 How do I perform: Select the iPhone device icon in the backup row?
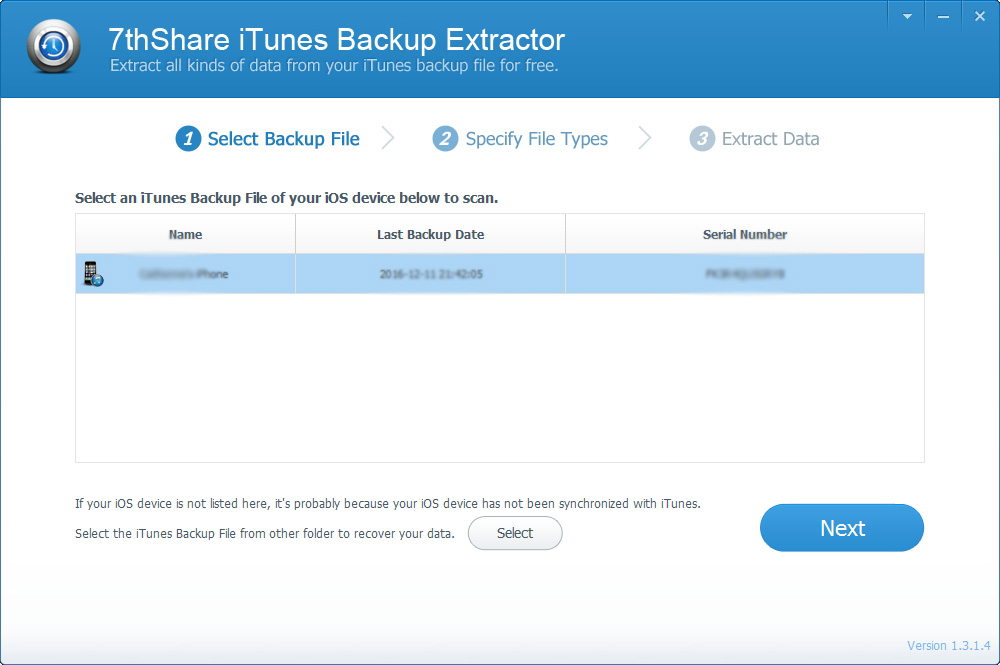click(x=93, y=274)
